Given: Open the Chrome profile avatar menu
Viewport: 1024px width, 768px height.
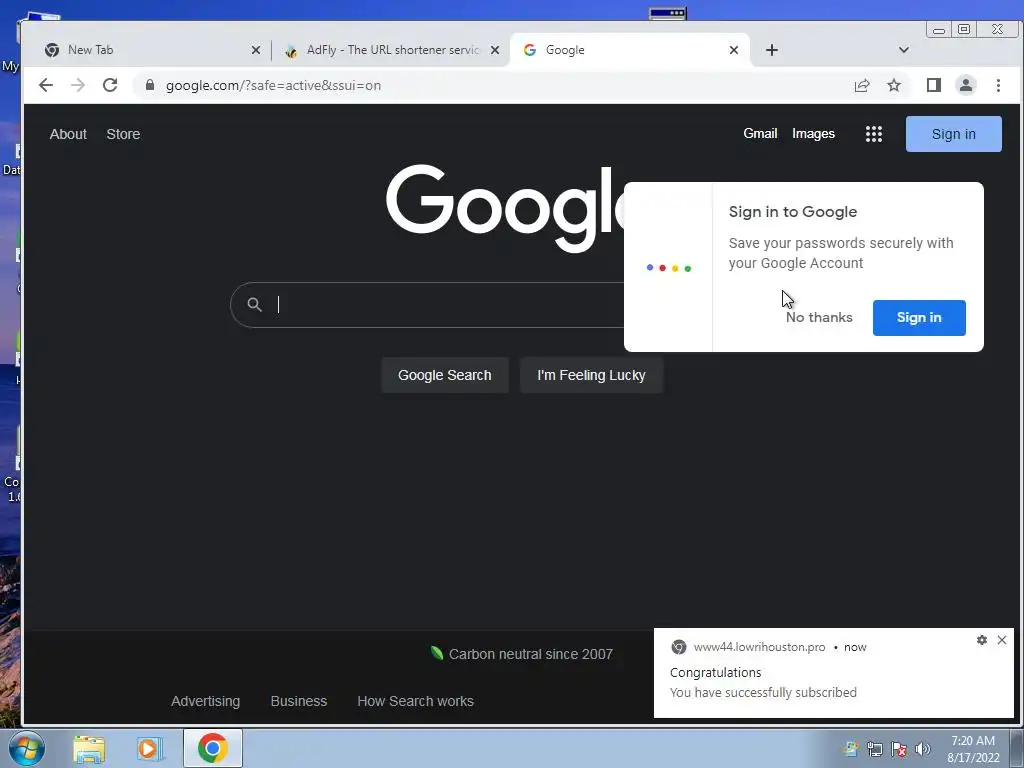Looking at the screenshot, I should tap(966, 86).
